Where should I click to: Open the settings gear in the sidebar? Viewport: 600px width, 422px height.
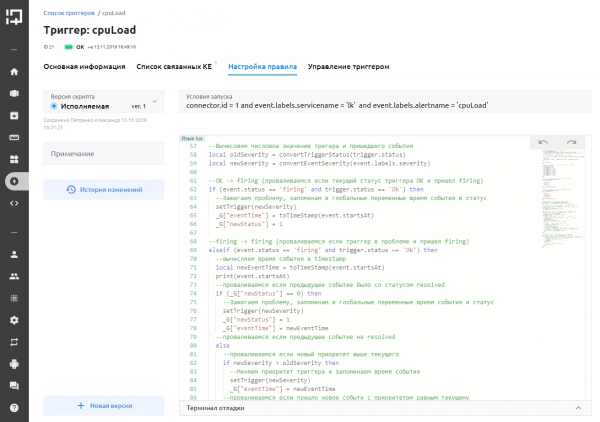click(x=14, y=320)
